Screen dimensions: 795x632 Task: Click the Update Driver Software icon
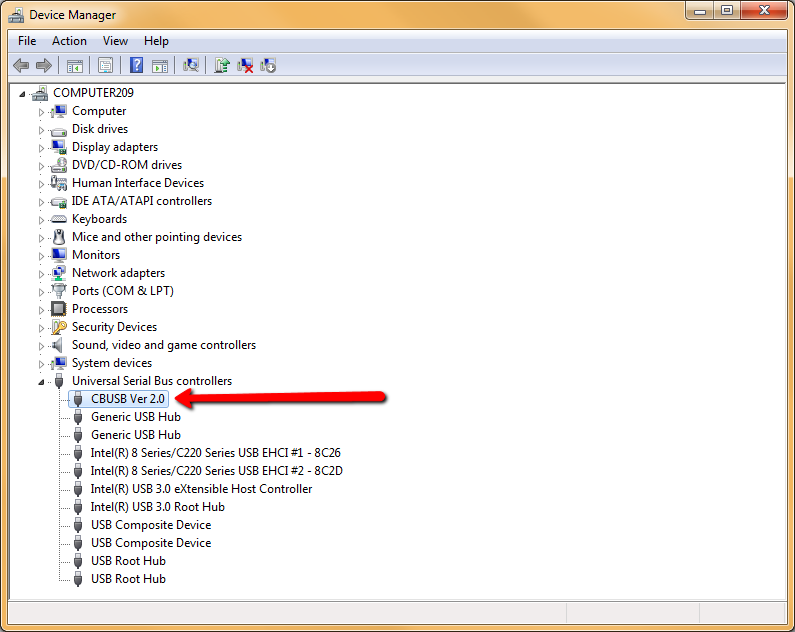[x=222, y=65]
